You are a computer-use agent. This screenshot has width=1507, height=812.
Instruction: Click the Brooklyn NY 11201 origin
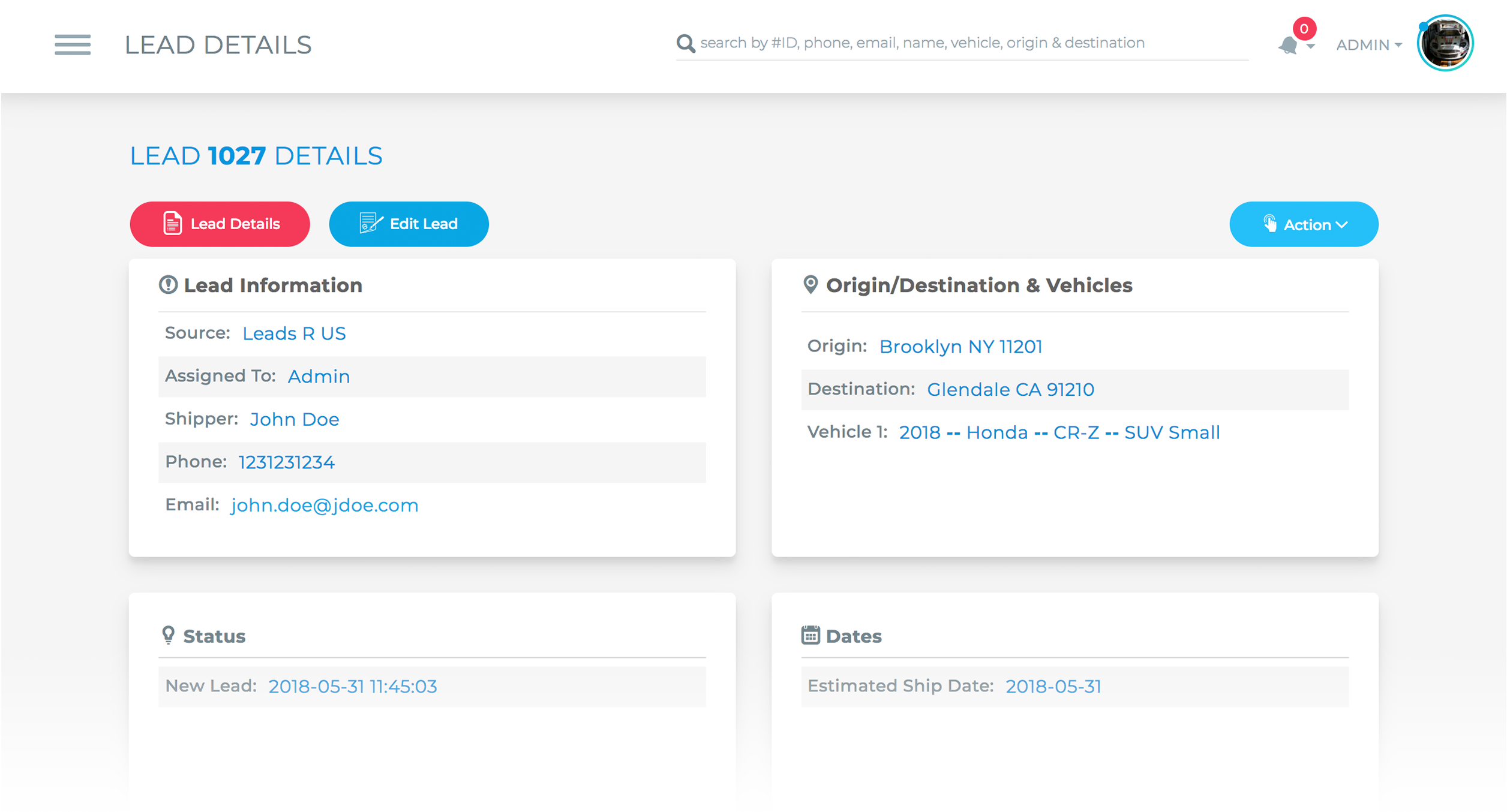(960, 347)
